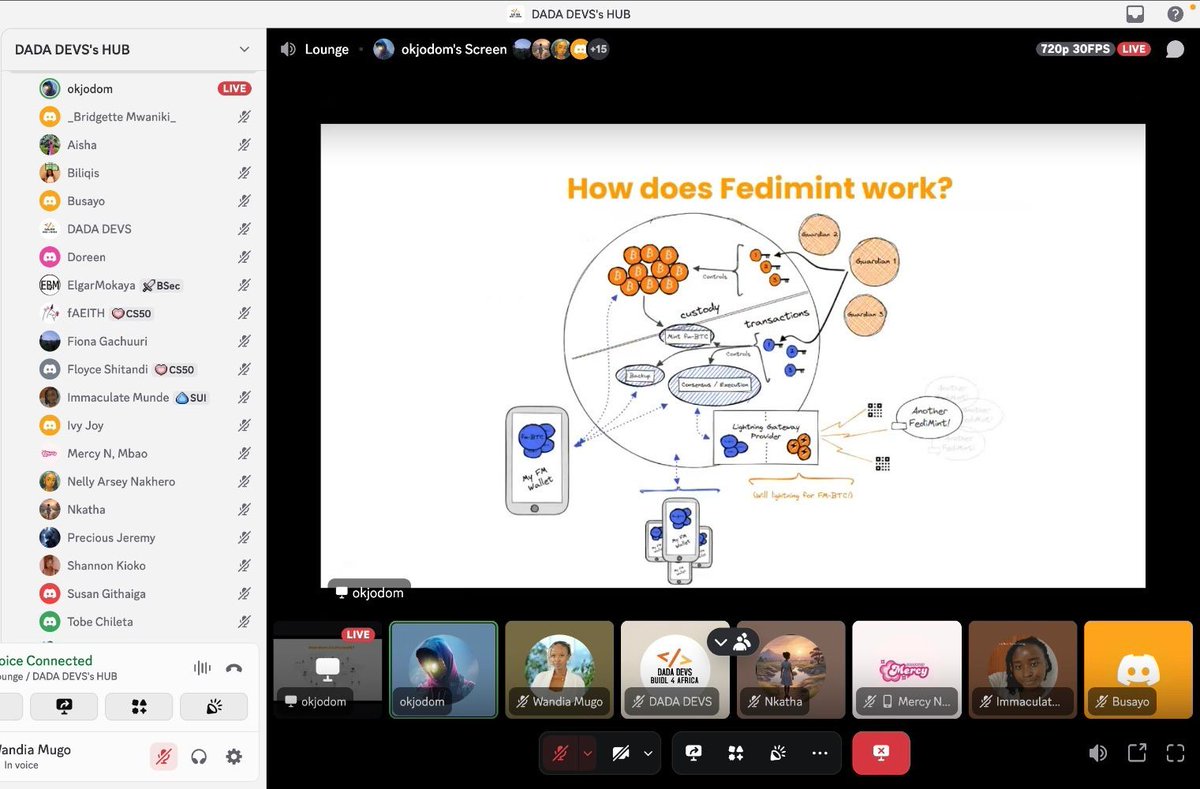Select Busayo orange participant tile
This screenshot has width=1200, height=789.
(x=1138, y=670)
